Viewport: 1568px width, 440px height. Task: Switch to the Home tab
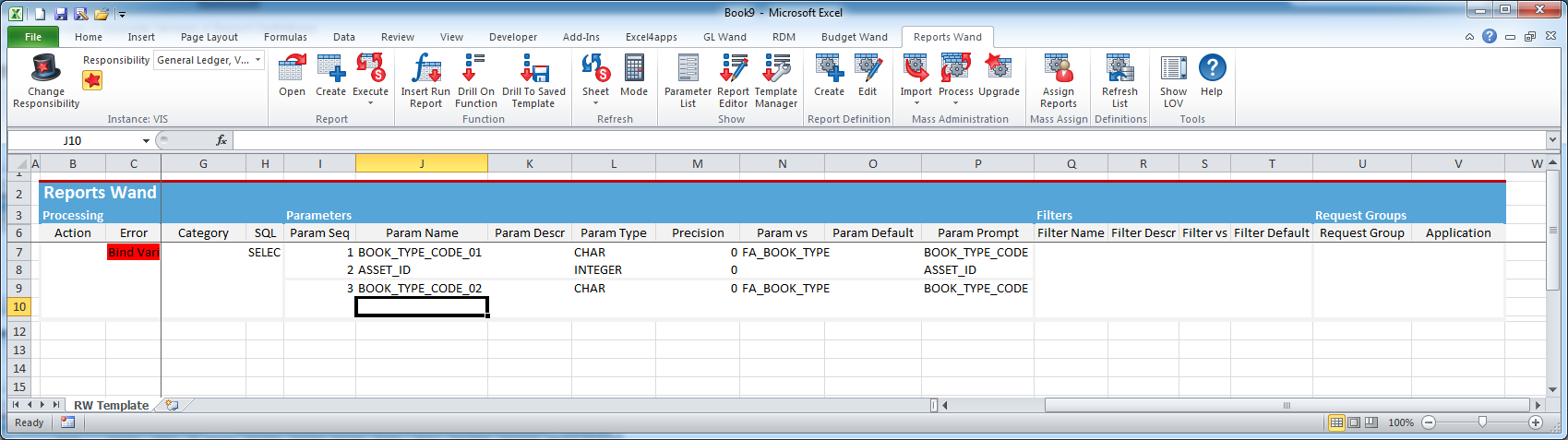89,37
